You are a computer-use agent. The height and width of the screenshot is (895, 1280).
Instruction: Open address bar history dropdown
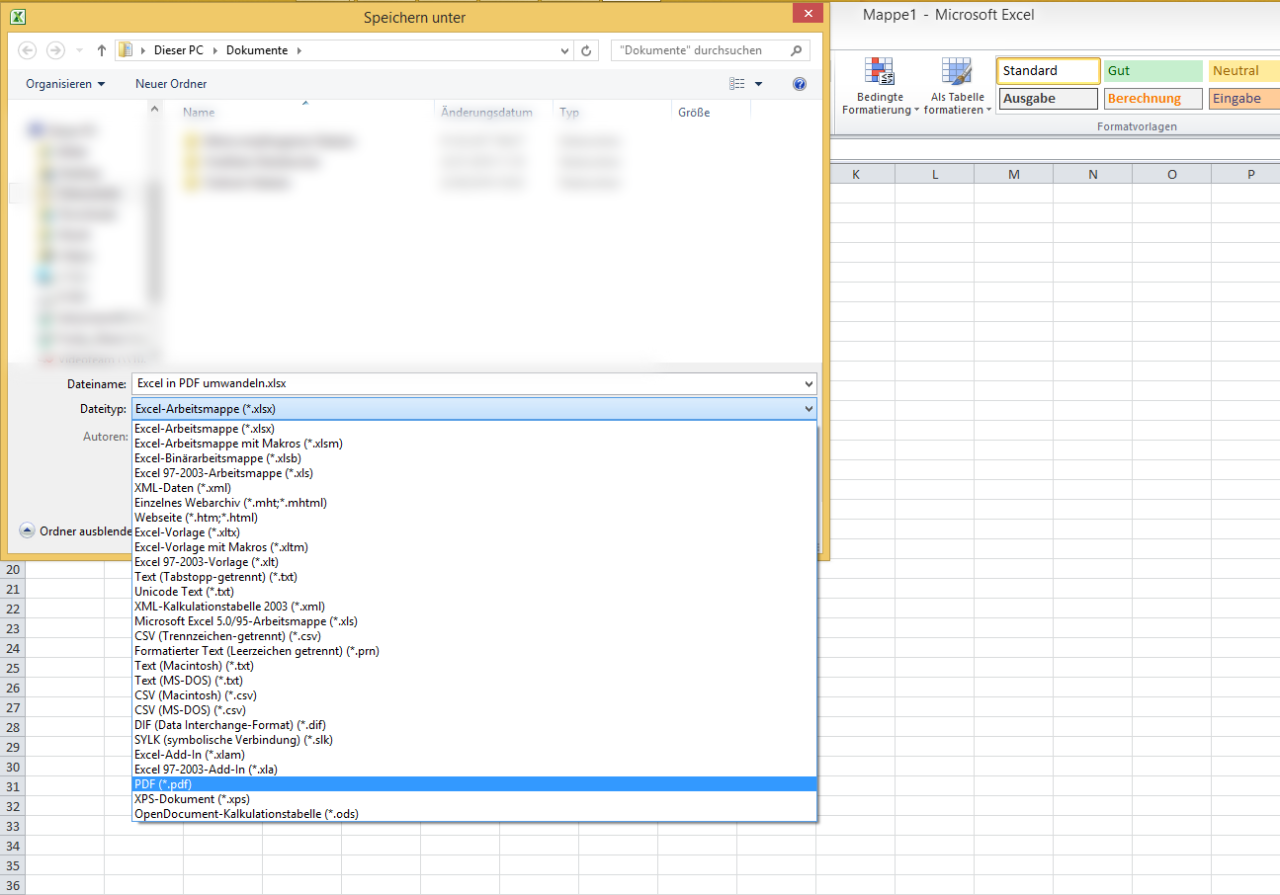point(566,50)
